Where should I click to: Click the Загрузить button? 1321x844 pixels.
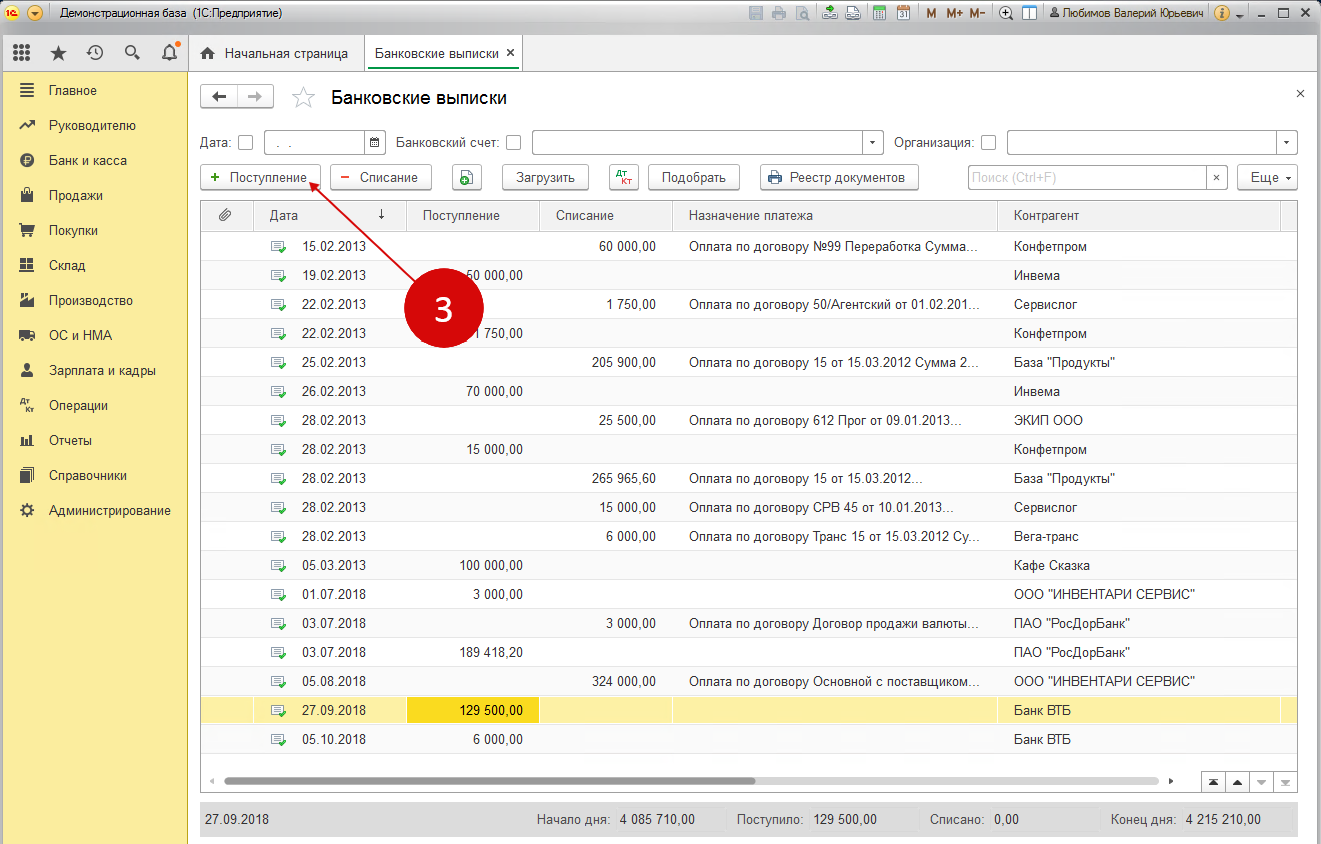tap(545, 177)
